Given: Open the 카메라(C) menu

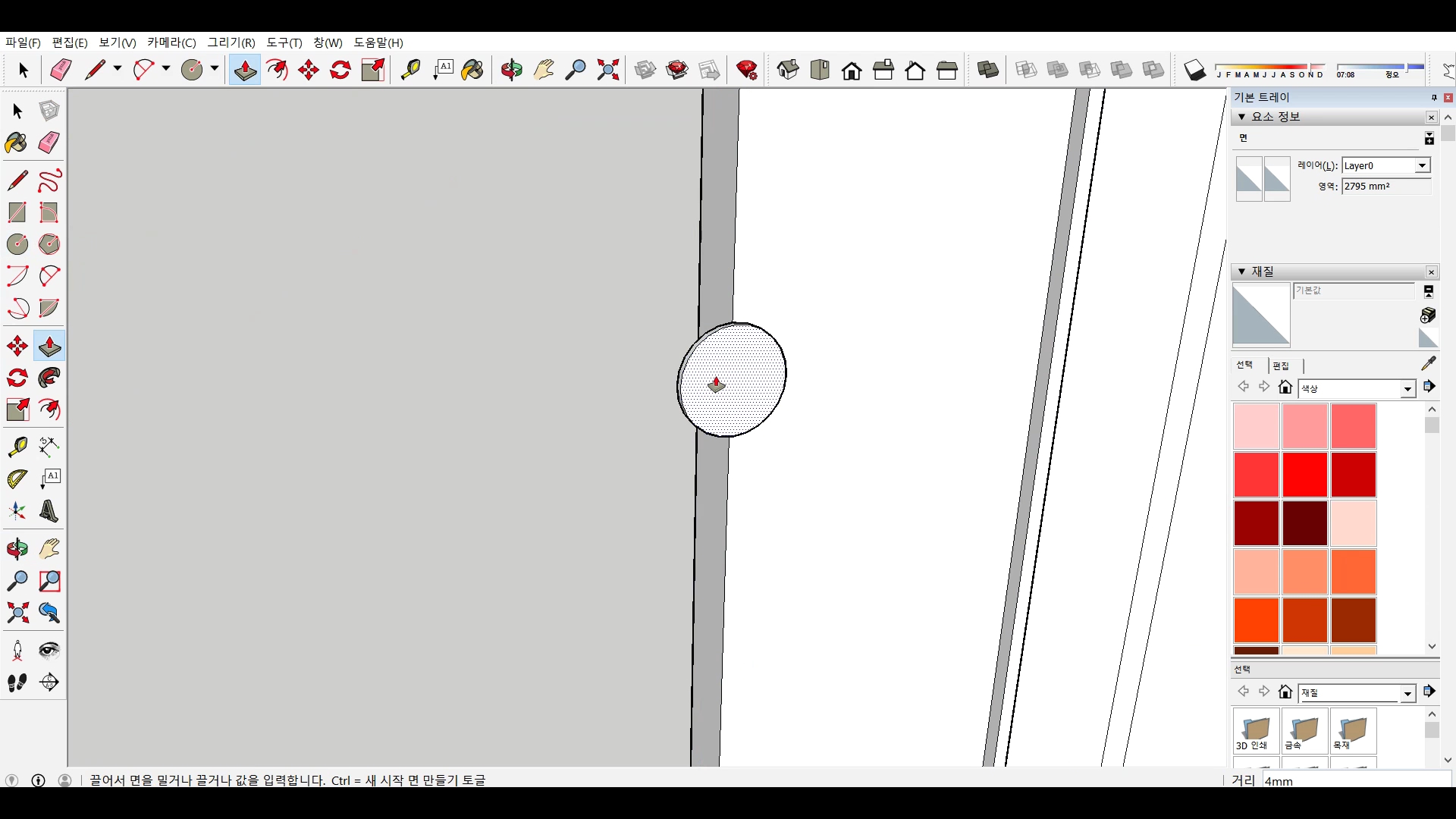Looking at the screenshot, I should (171, 42).
